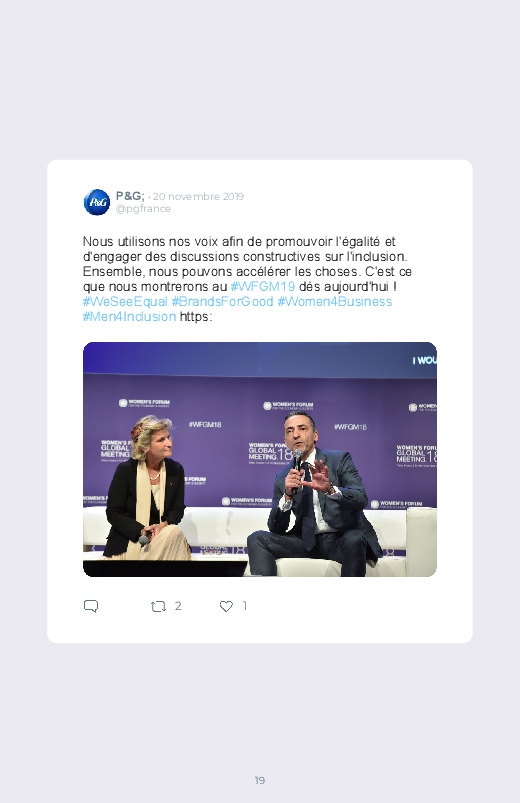Click the retweet arrows icon
The image size is (520, 803).
158,606
